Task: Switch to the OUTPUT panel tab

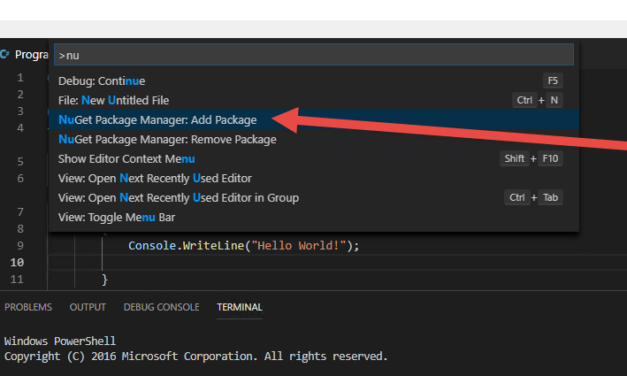Action: tap(88, 307)
